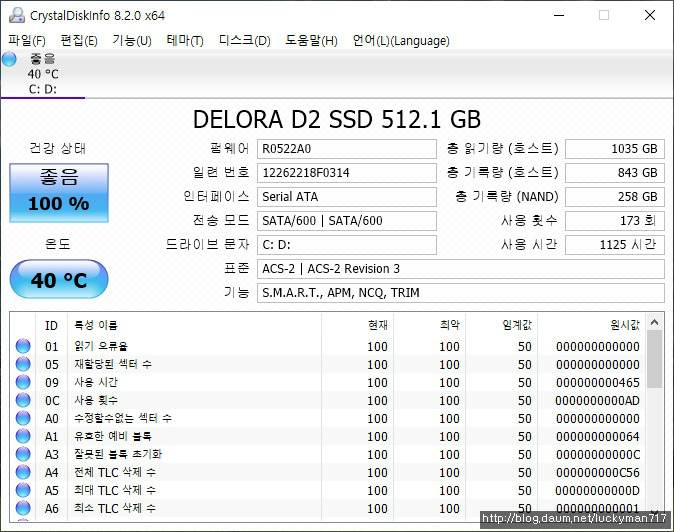Click the interface field Serial ATA
The width and height of the screenshot is (674, 532).
347,197
